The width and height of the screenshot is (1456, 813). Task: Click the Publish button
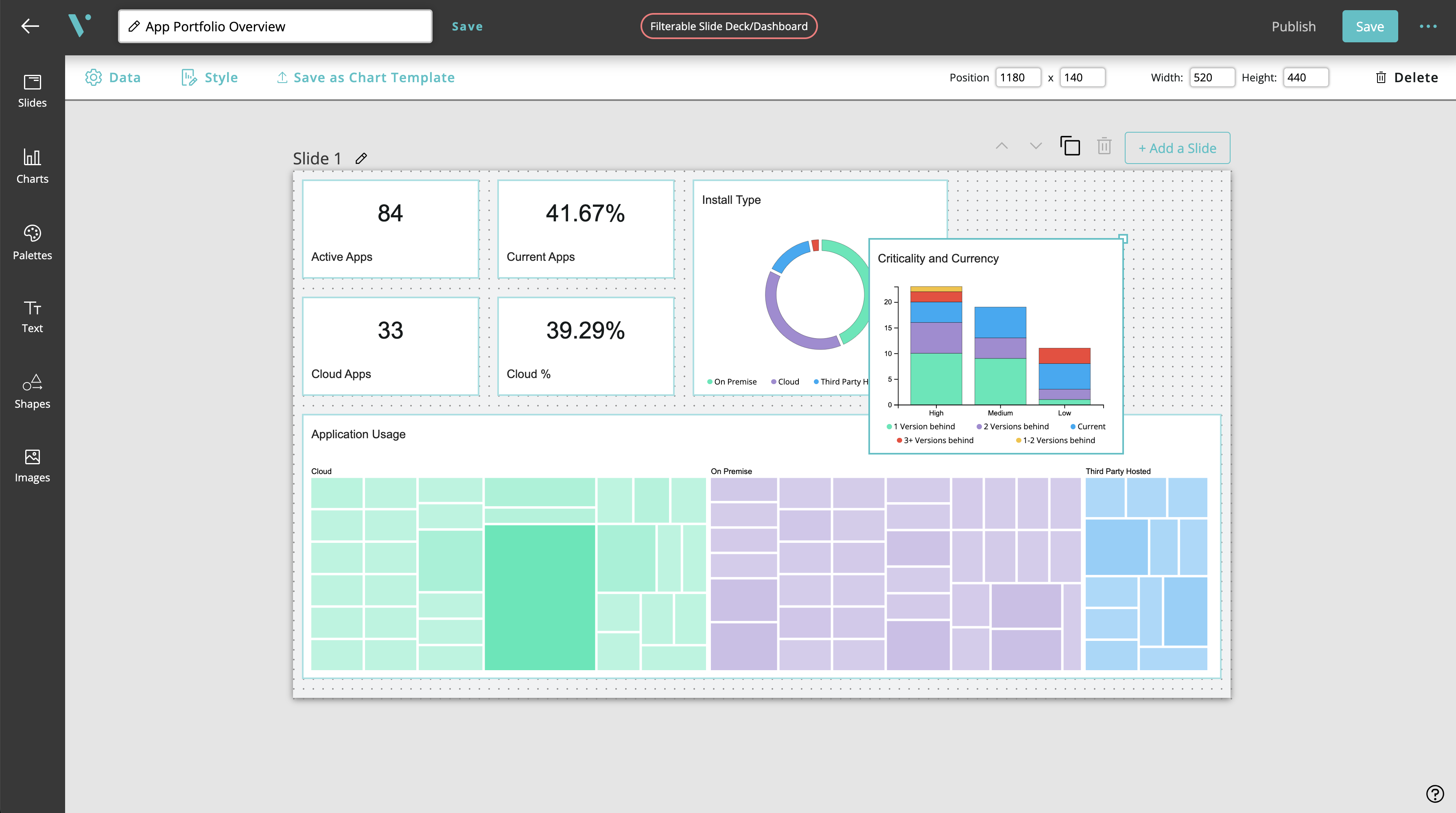point(1293,26)
